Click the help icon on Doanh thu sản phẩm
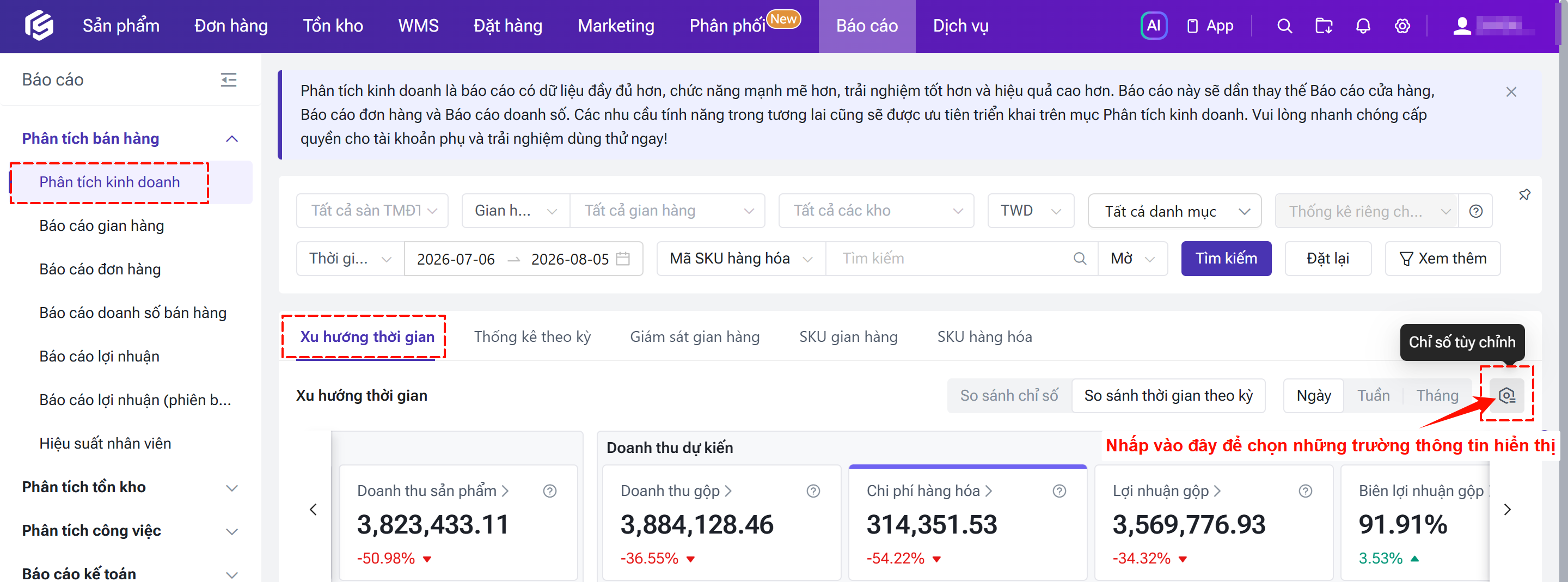 coord(550,491)
